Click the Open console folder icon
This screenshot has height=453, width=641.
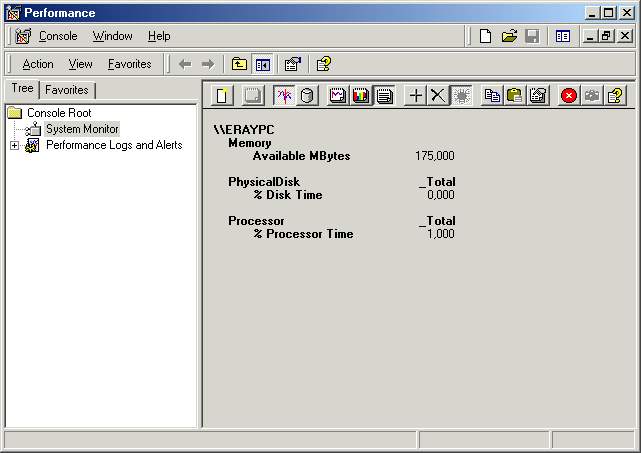pyautogui.click(x=509, y=36)
